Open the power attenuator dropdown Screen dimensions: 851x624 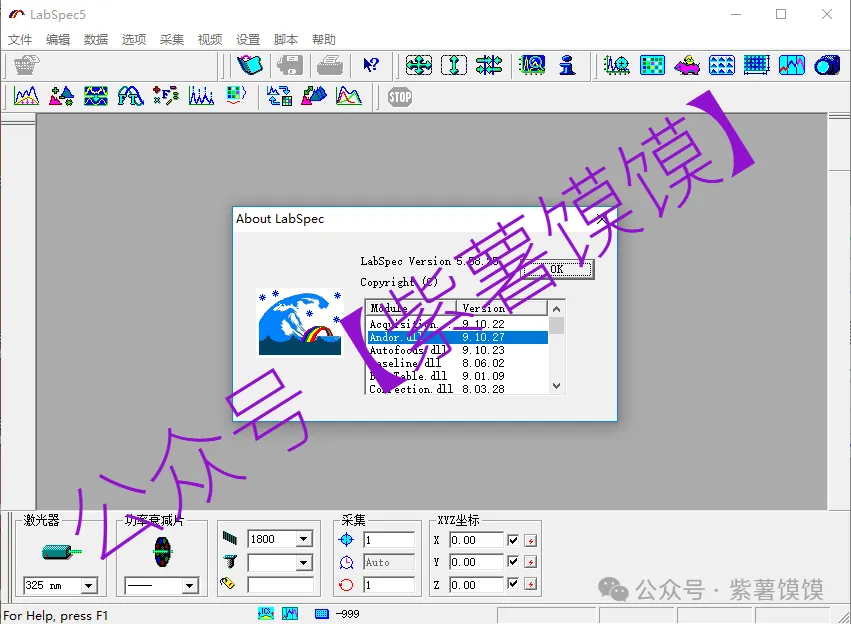coord(189,586)
